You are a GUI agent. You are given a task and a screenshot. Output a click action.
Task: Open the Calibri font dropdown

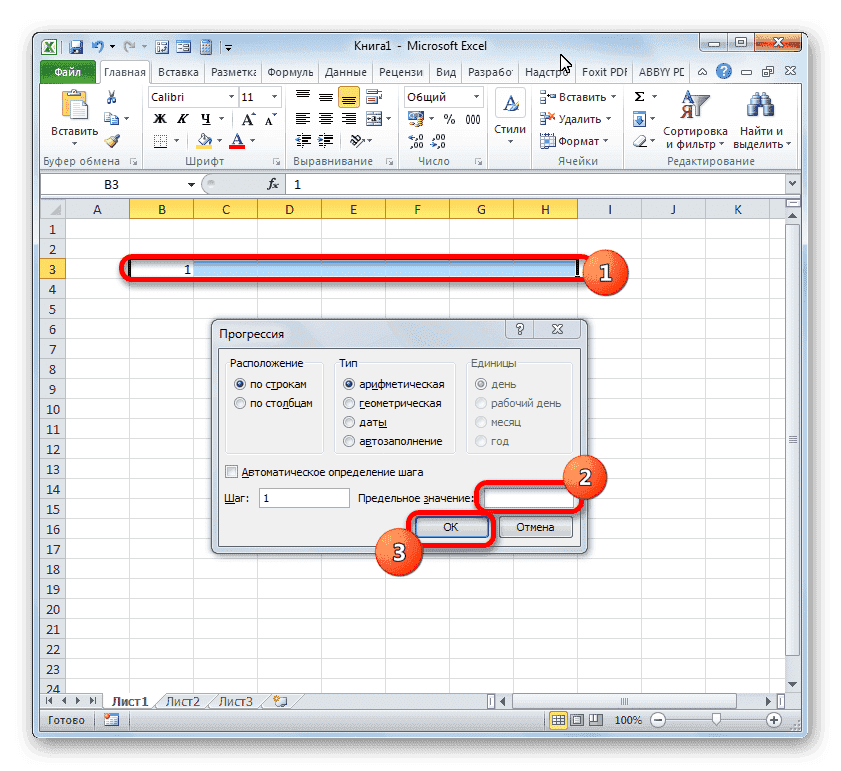[x=233, y=96]
